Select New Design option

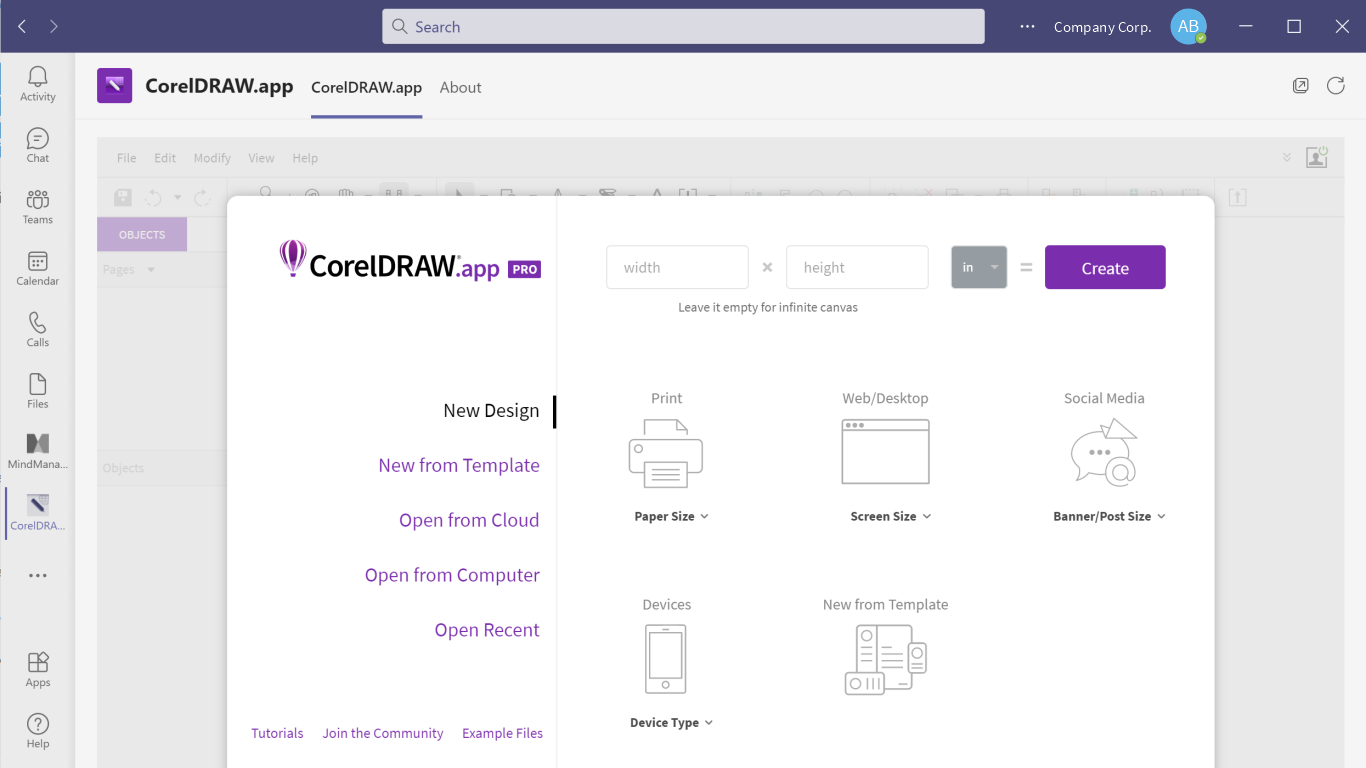[491, 411]
